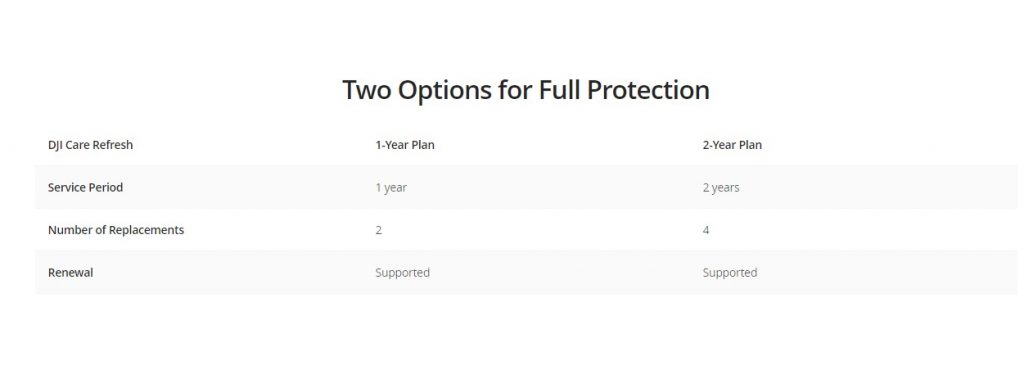Click the '1 year' service period cell
1024x370 pixels.
point(391,187)
